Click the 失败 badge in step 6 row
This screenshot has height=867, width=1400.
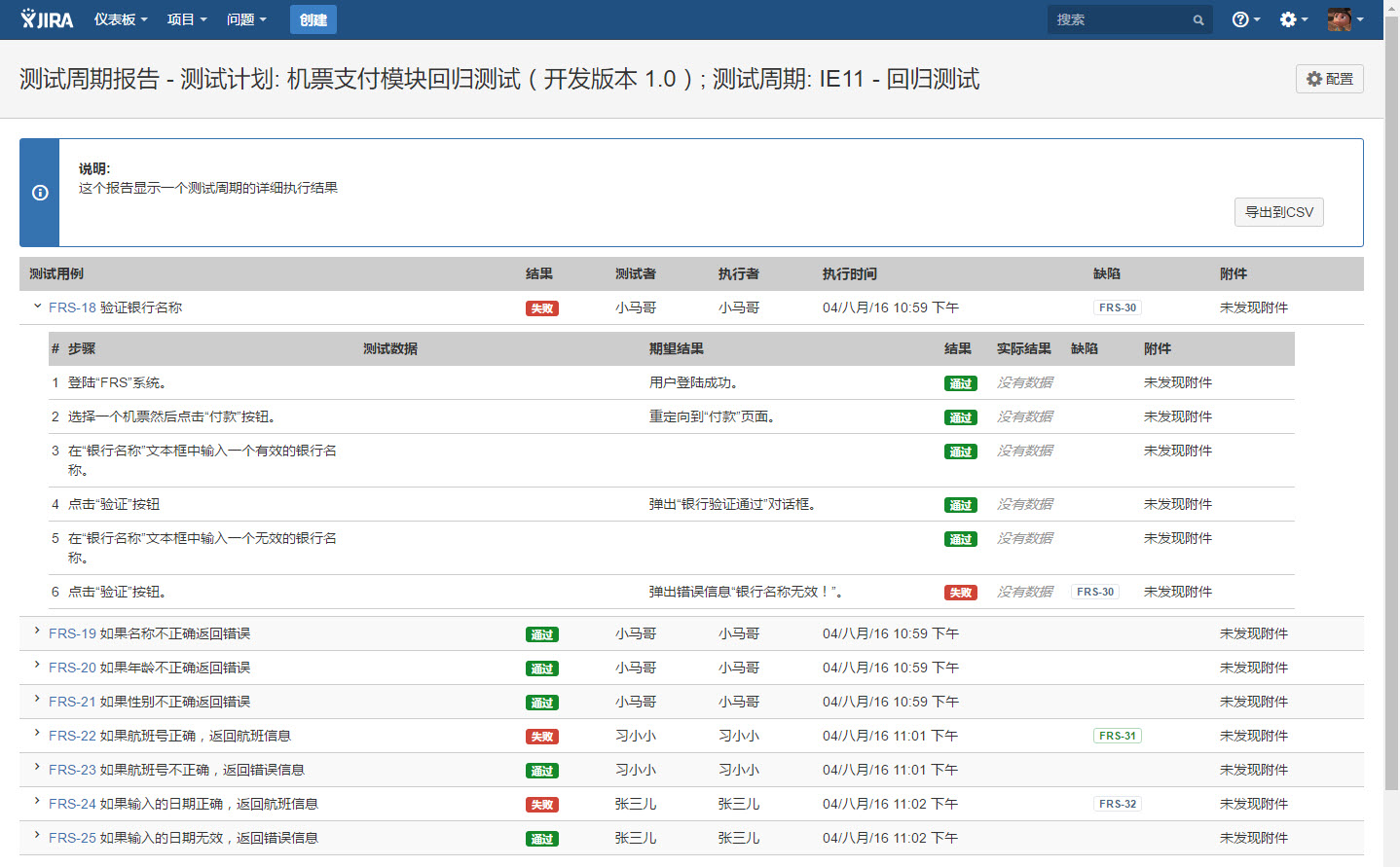[961, 593]
